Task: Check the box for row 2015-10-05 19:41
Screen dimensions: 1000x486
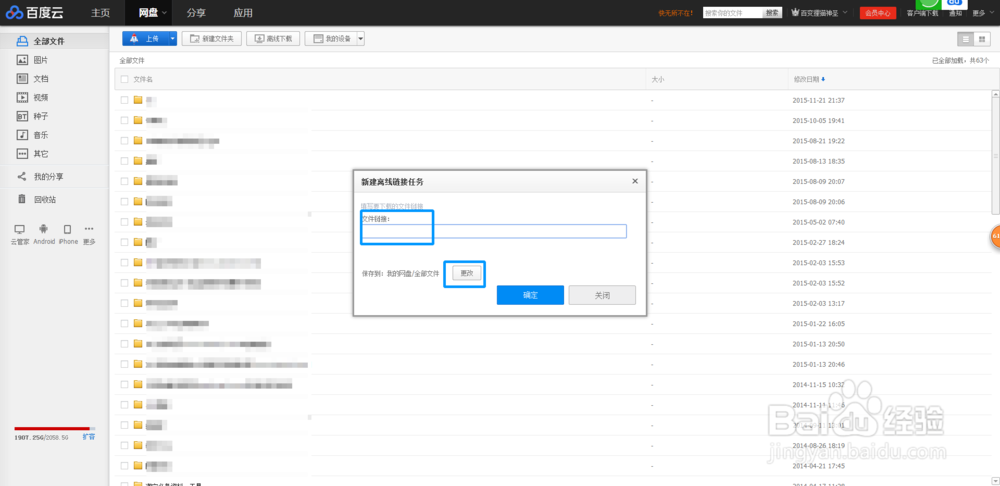Action: 124,121
